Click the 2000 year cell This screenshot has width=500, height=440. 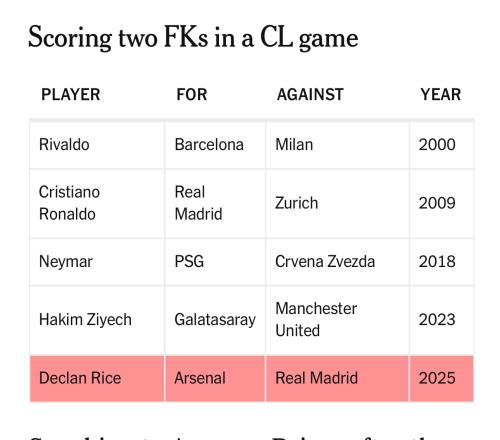click(442, 145)
